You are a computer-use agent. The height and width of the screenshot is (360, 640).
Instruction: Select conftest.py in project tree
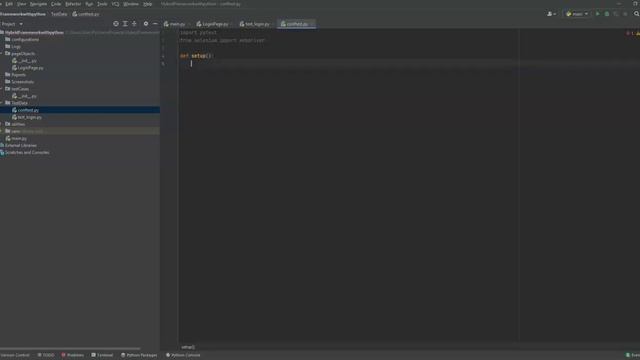coord(28,110)
